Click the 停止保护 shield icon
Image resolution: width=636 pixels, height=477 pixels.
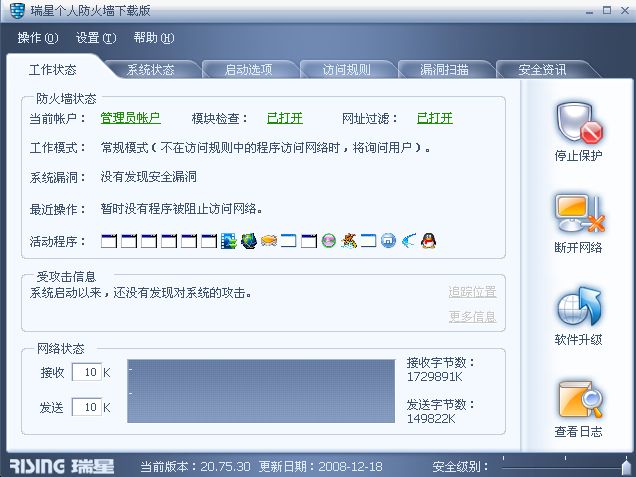579,123
